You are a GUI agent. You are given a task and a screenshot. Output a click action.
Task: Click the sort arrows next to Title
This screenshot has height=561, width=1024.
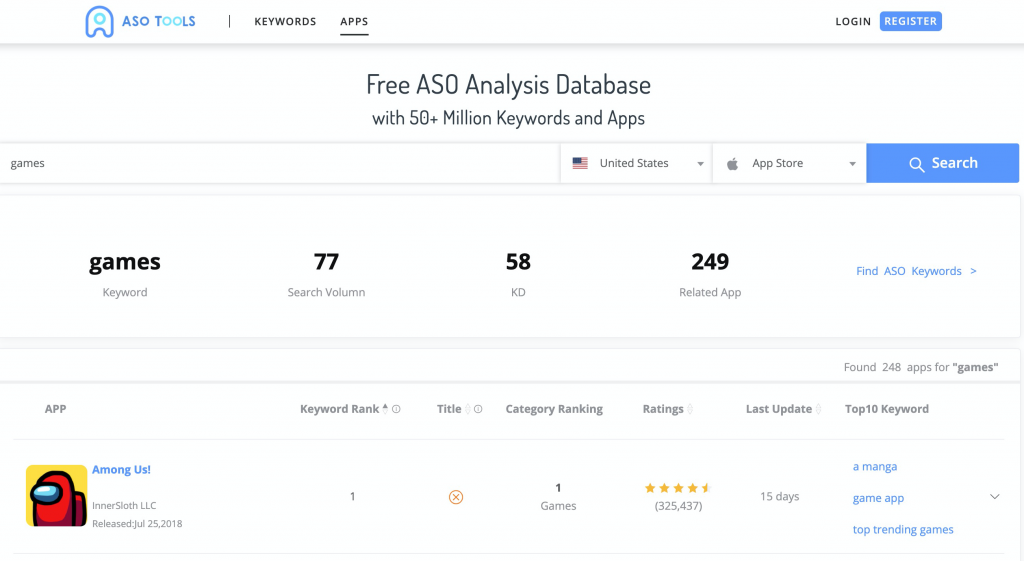tap(468, 409)
